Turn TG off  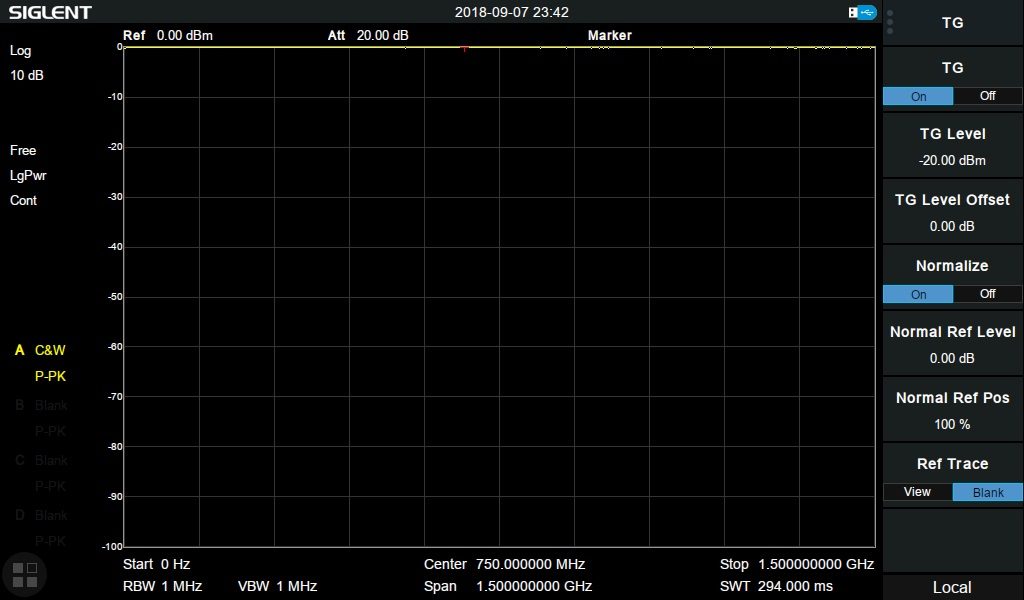(987, 96)
